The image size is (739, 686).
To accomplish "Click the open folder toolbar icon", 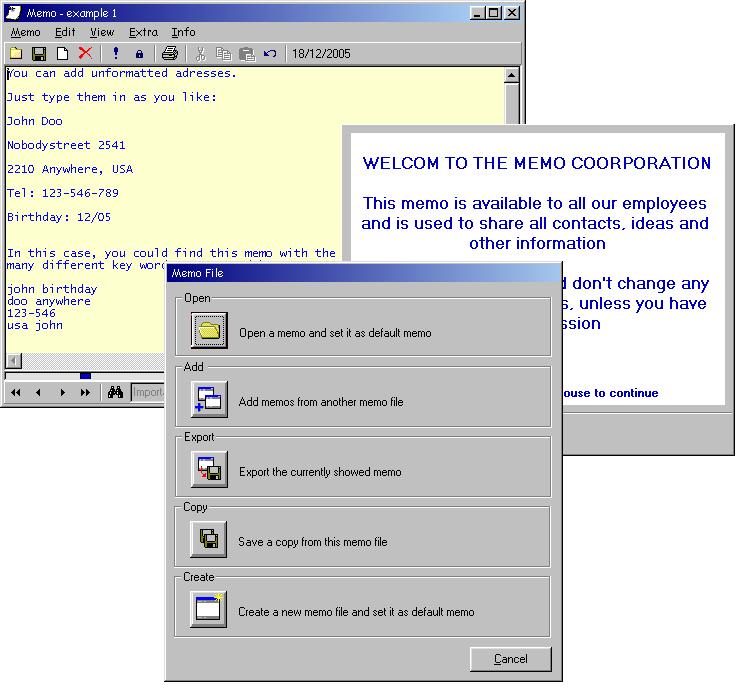I will point(17,53).
